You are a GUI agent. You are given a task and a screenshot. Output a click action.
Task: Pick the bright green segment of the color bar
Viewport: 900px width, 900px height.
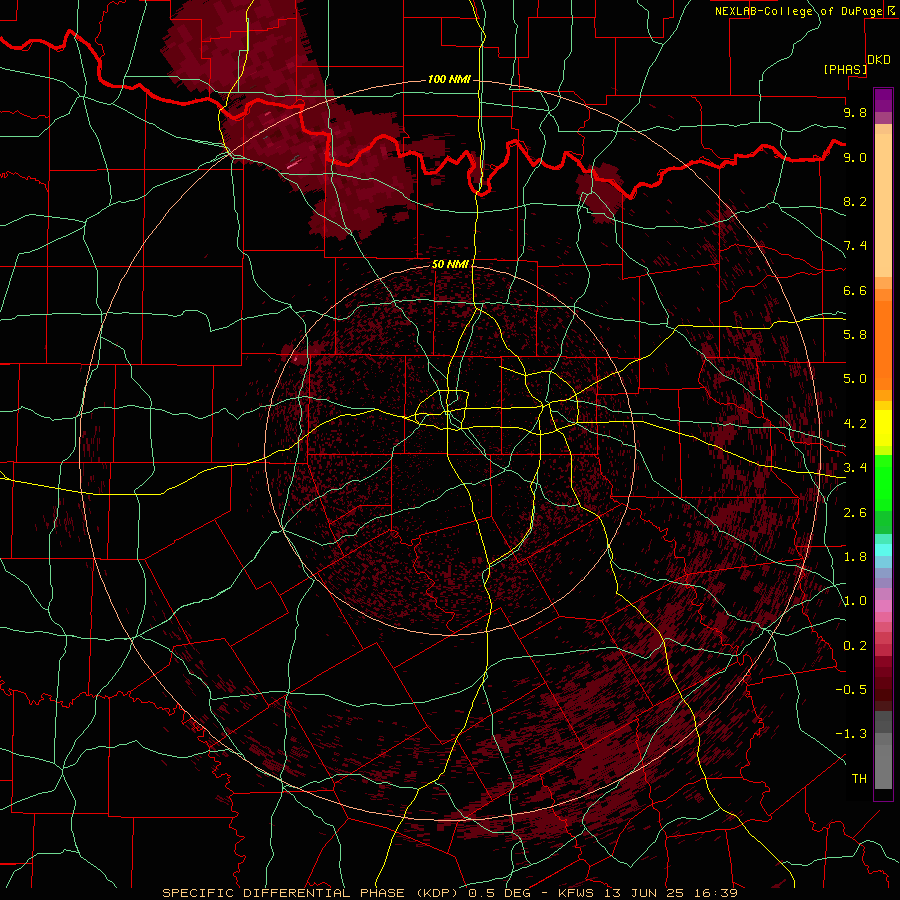coord(883,482)
